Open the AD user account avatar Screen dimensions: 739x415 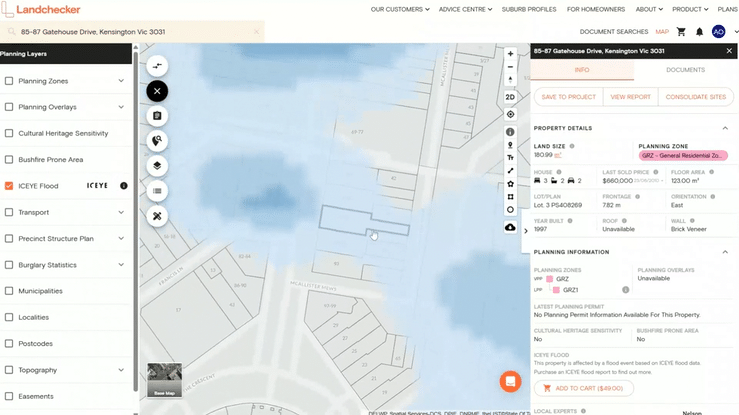click(718, 32)
